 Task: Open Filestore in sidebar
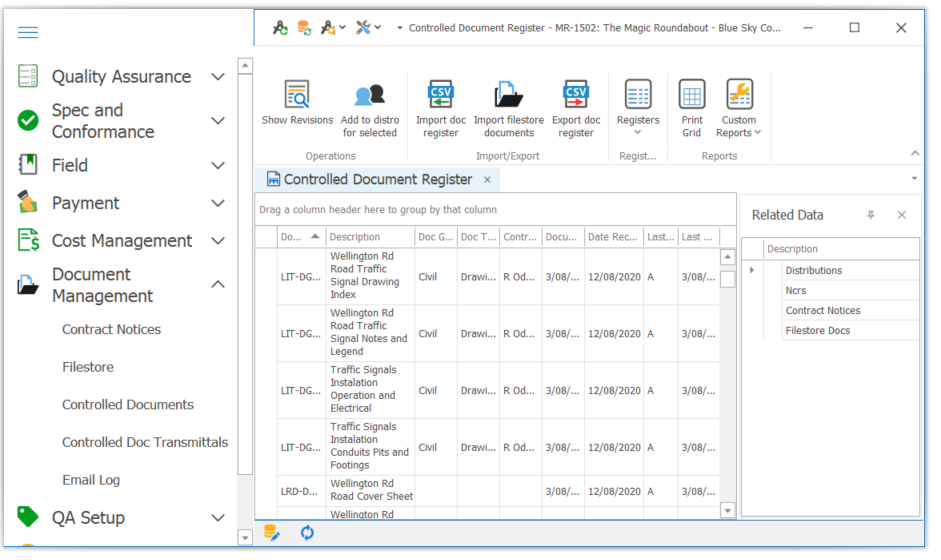tap(88, 367)
